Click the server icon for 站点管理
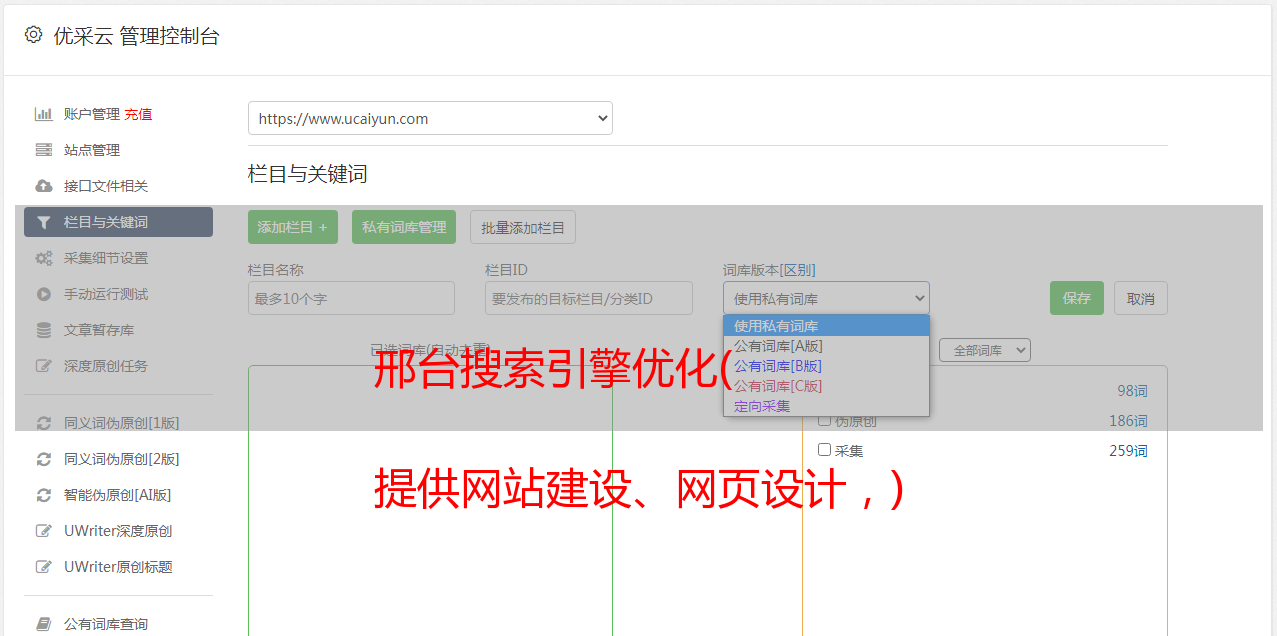 44,150
